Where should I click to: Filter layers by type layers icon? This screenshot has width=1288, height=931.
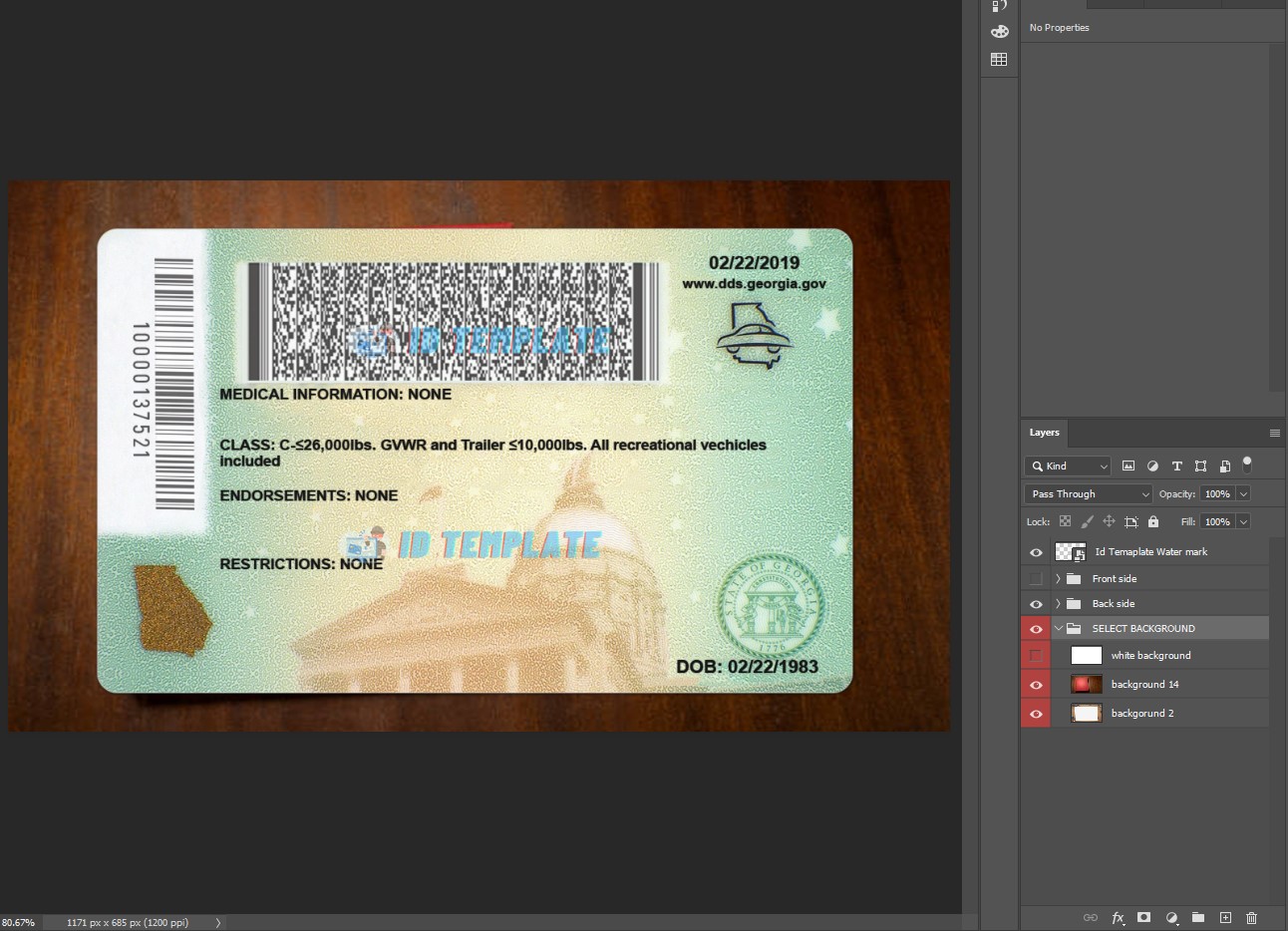pos(1176,465)
